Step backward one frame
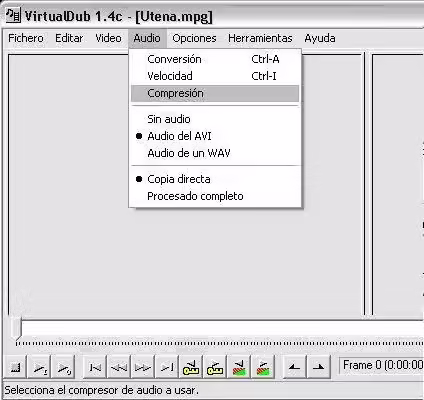Viewport: 424px width, 400px height. (119, 367)
